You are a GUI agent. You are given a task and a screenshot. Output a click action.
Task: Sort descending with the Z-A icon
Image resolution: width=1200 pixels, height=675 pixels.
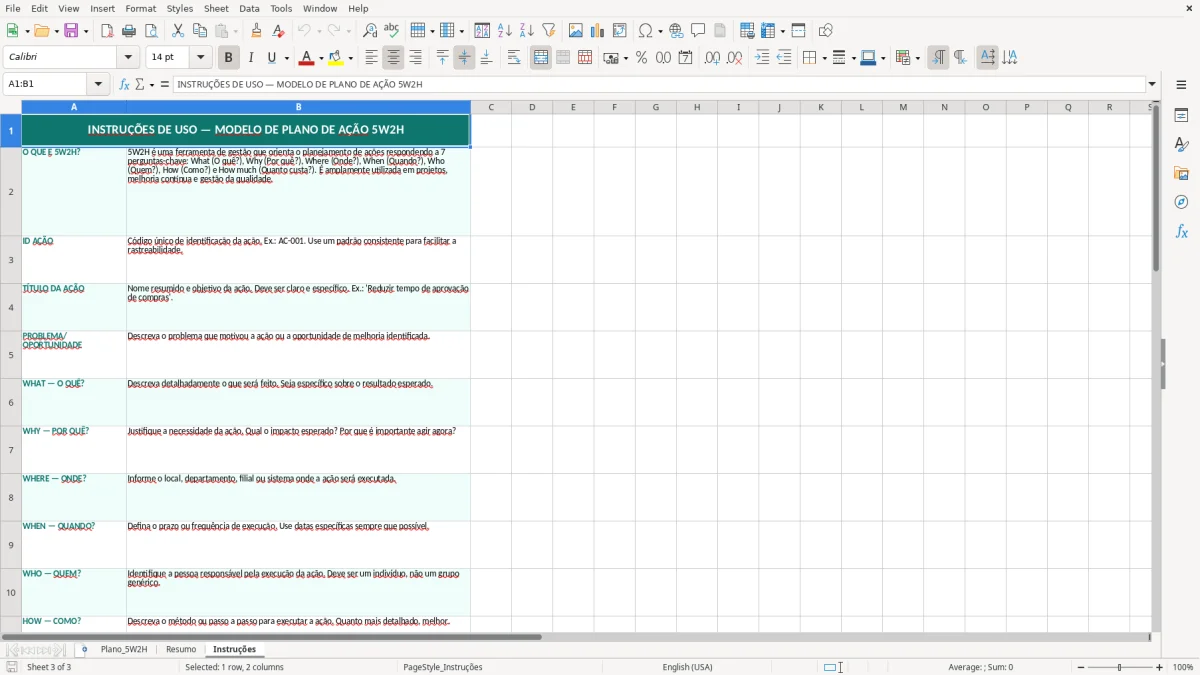526,31
